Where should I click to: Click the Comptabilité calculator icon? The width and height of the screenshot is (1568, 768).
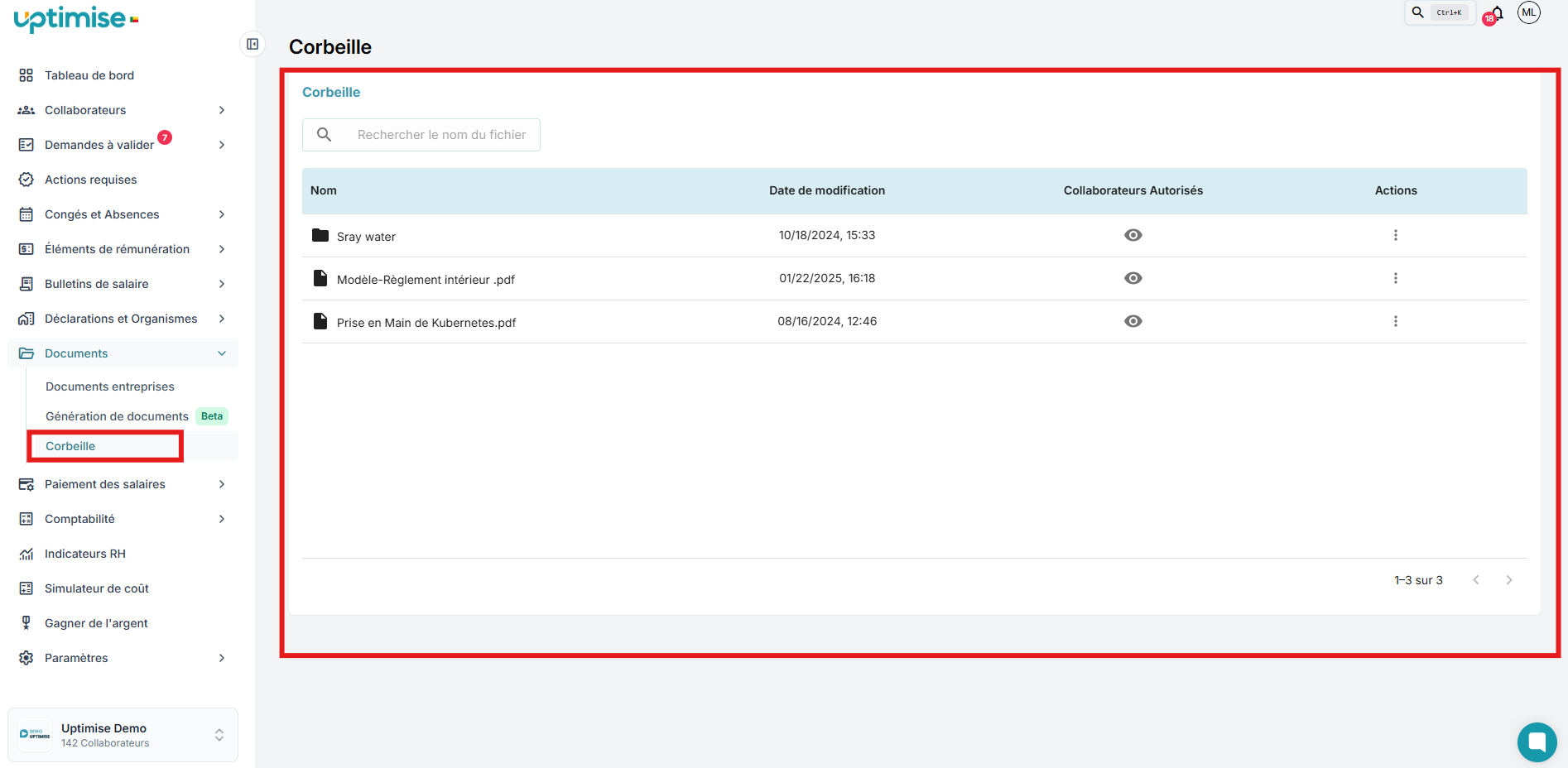(x=26, y=519)
